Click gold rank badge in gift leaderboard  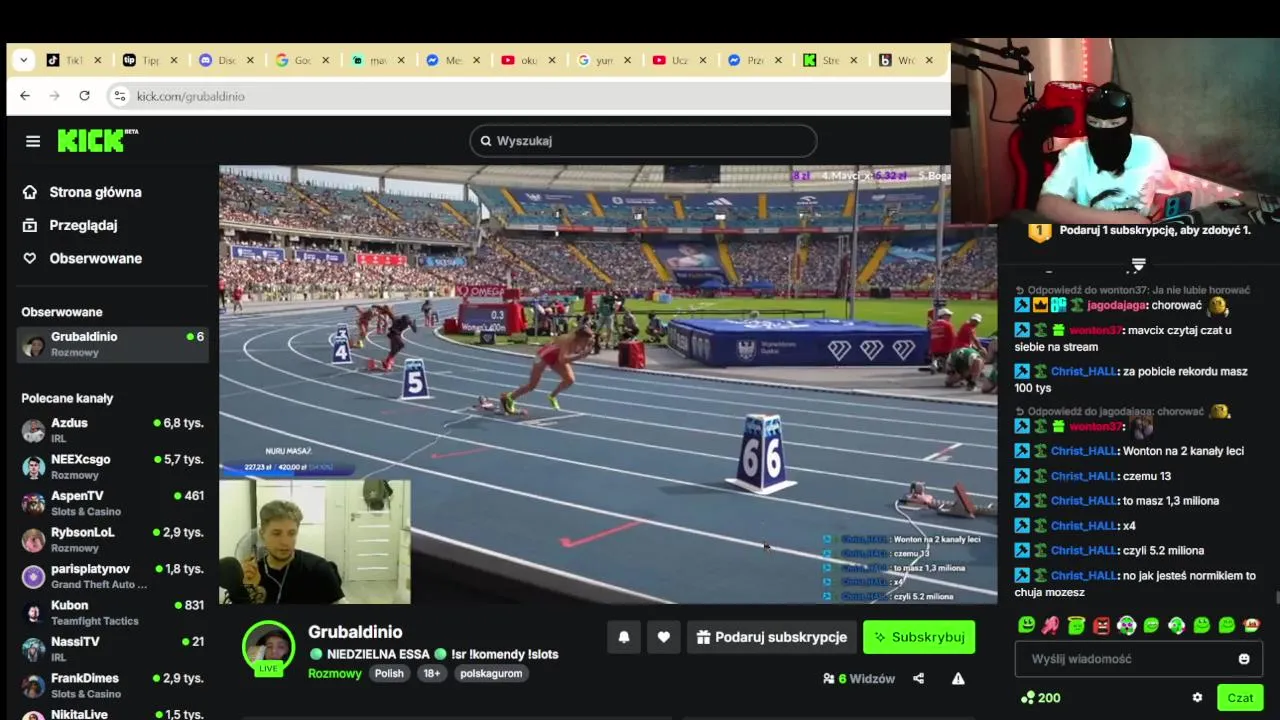tap(1040, 232)
